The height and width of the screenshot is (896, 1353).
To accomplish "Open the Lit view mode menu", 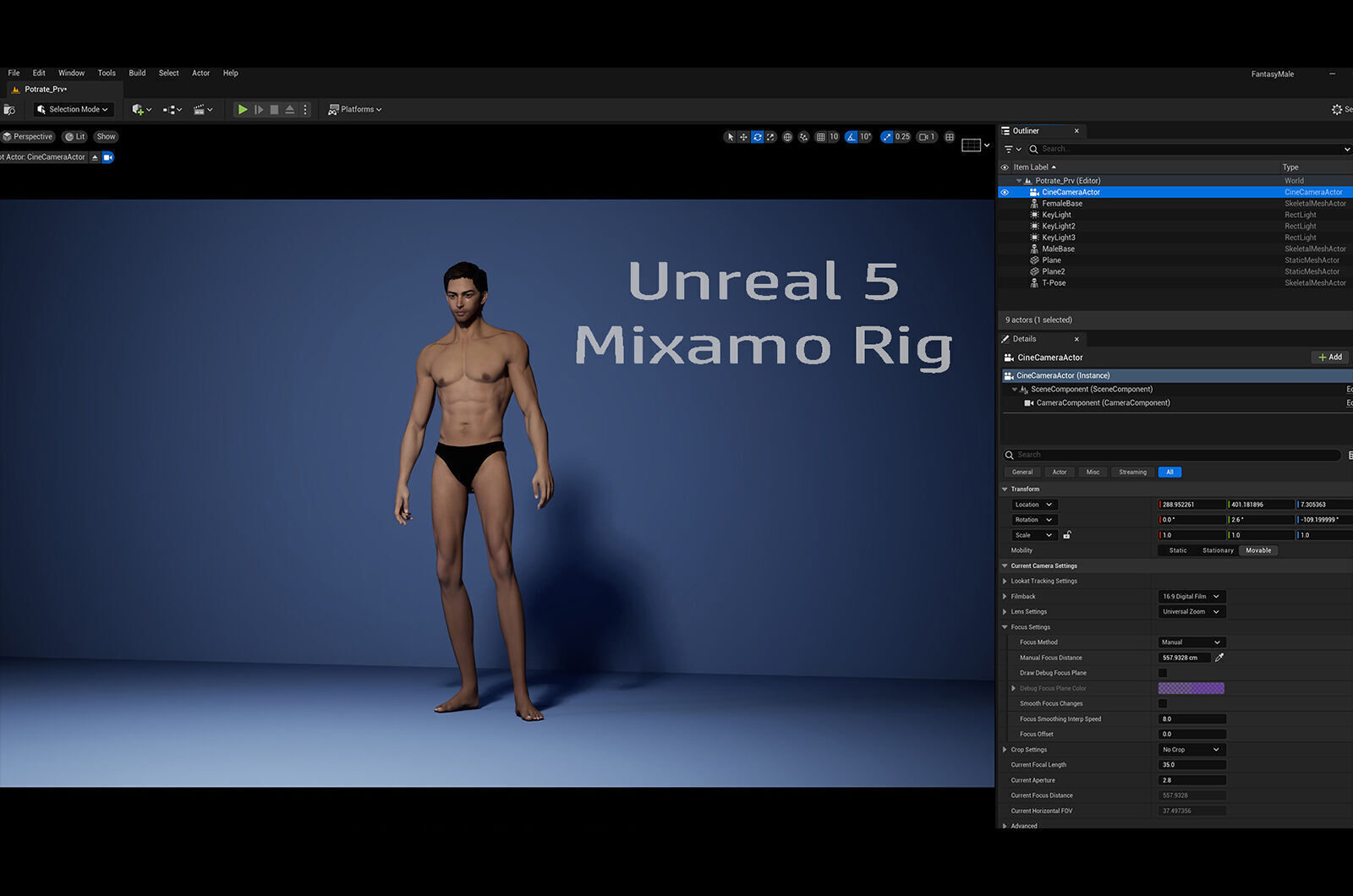I will (x=75, y=136).
